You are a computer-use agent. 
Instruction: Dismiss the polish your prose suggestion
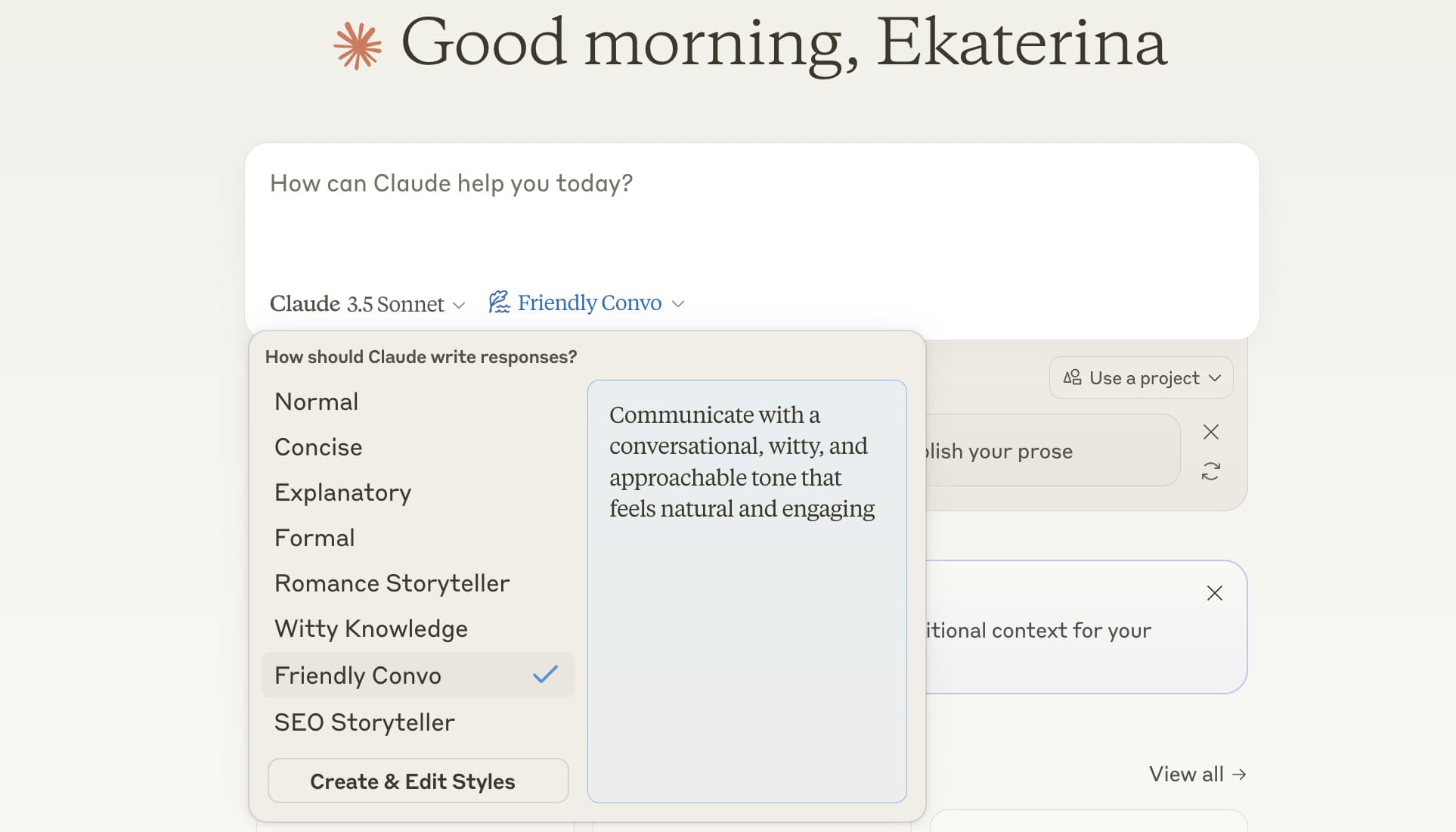(x=1210, y=432)
